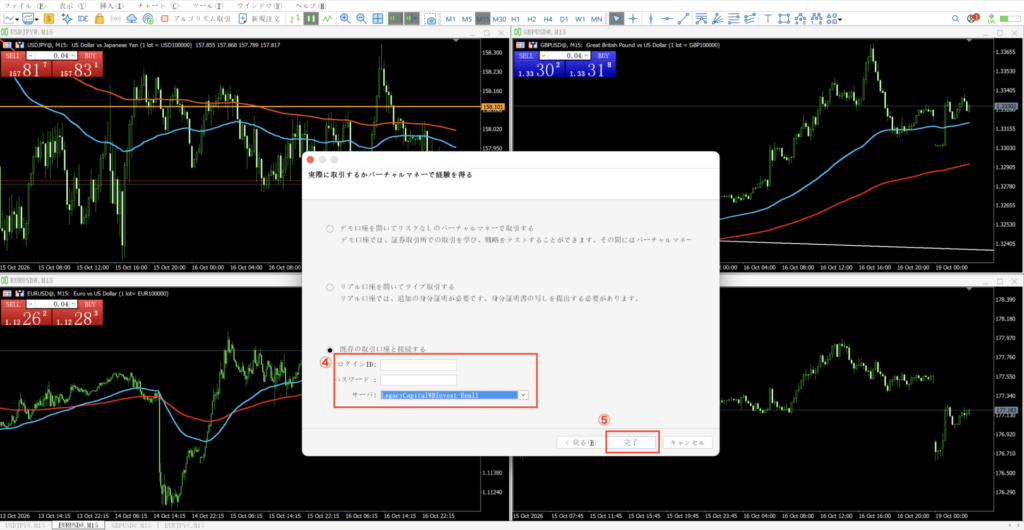This screenshot has width=1024, height=530.
Task: Click the ログインID input field
Action: point(419,364)
